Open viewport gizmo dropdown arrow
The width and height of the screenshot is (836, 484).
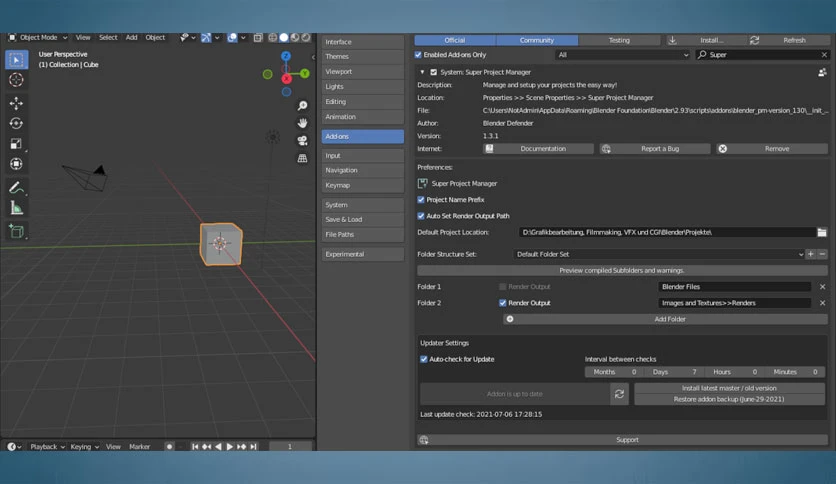click(x=217, y=38)
